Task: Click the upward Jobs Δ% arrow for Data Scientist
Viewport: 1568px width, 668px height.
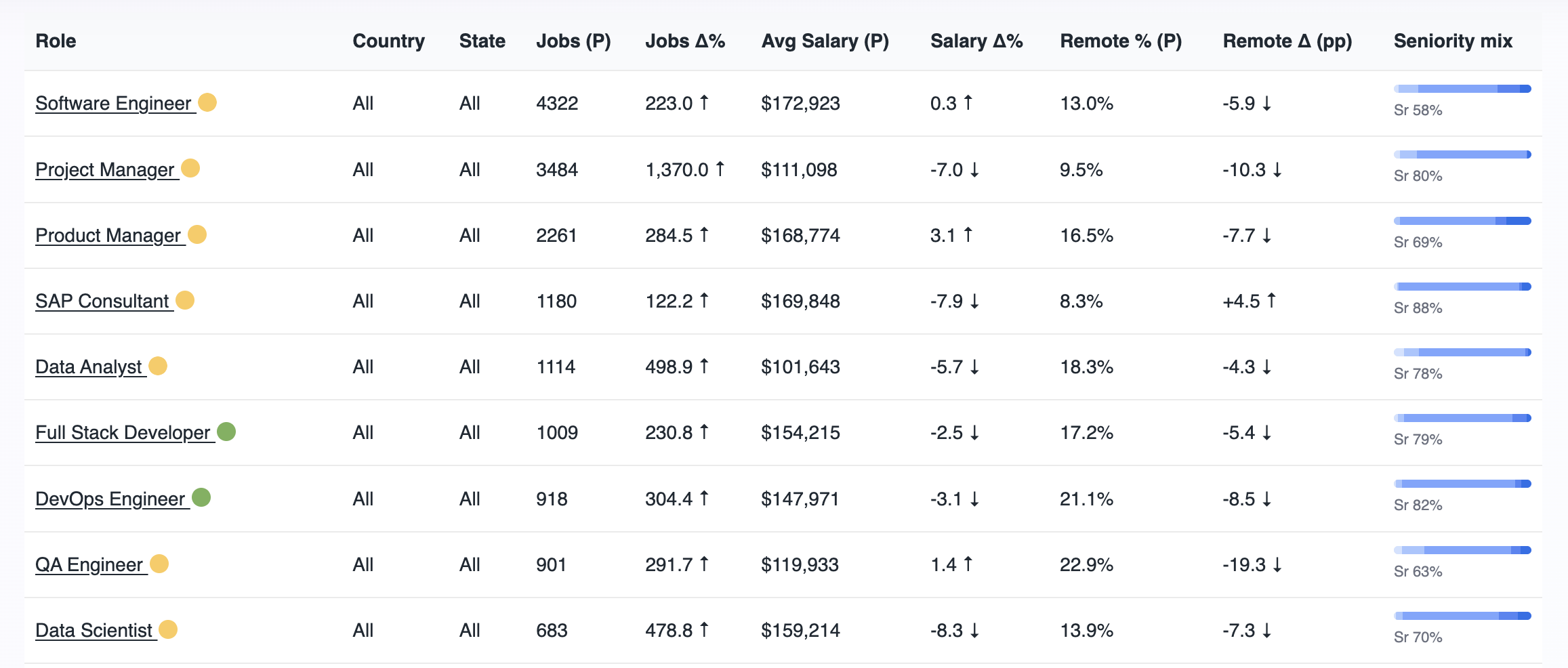Action: [x=705, y=629]
